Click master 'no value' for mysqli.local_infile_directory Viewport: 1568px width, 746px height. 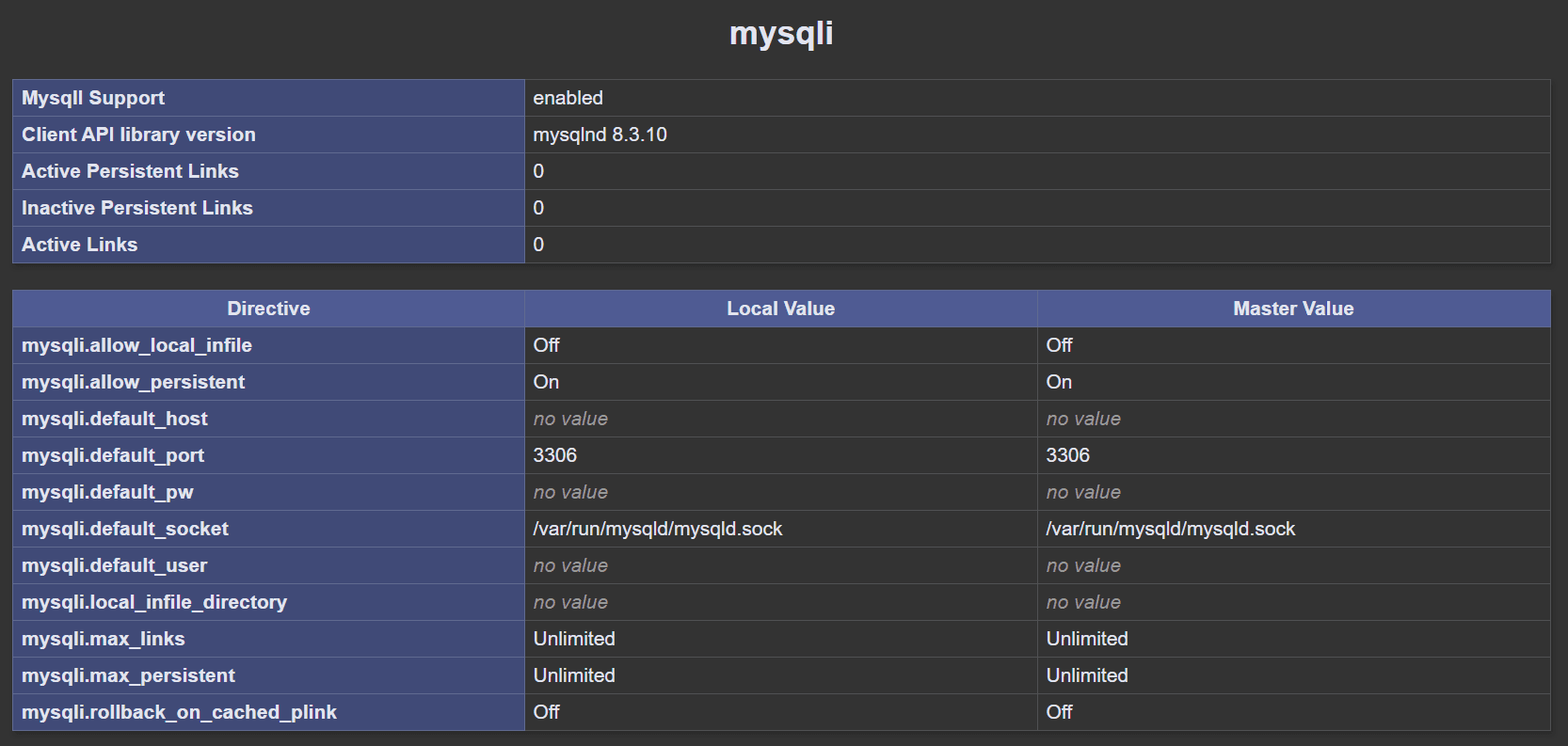click(1083, 602)
